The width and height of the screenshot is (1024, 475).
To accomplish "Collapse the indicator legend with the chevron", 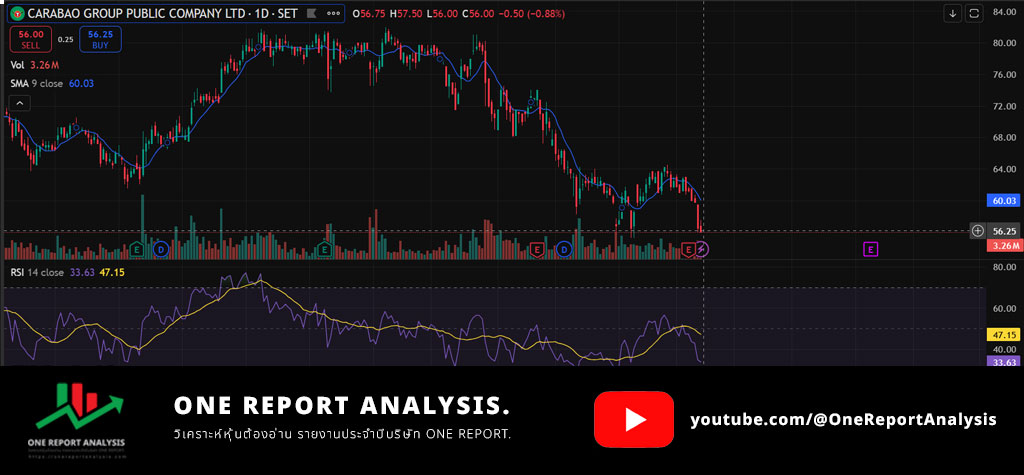I will coord(21,102).
